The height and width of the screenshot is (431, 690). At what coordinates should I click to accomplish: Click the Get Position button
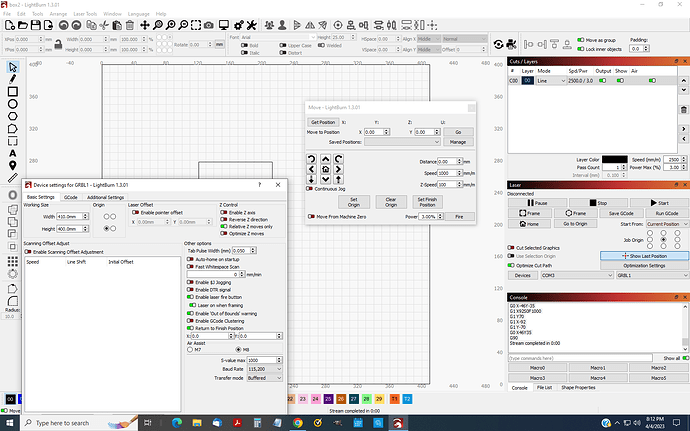tap(323, 122)
